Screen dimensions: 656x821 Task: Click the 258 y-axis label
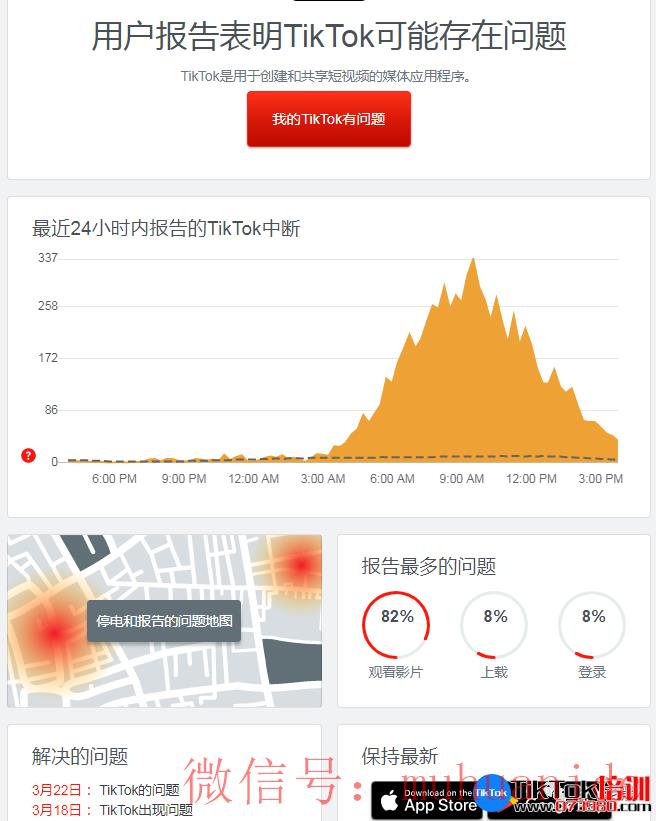[48, 306]
